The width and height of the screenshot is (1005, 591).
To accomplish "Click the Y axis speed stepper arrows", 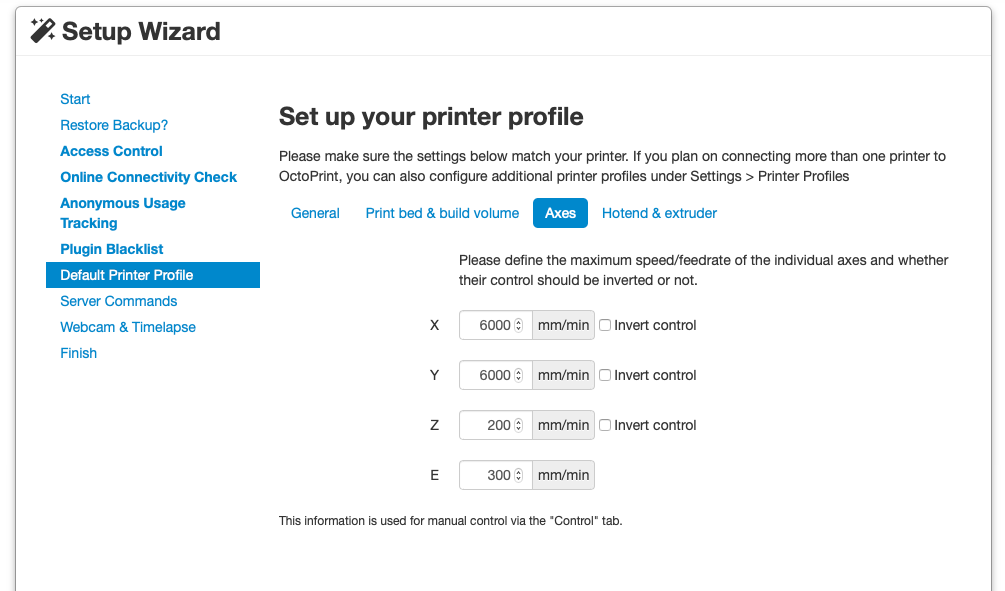I will click(x=518, y=375).
